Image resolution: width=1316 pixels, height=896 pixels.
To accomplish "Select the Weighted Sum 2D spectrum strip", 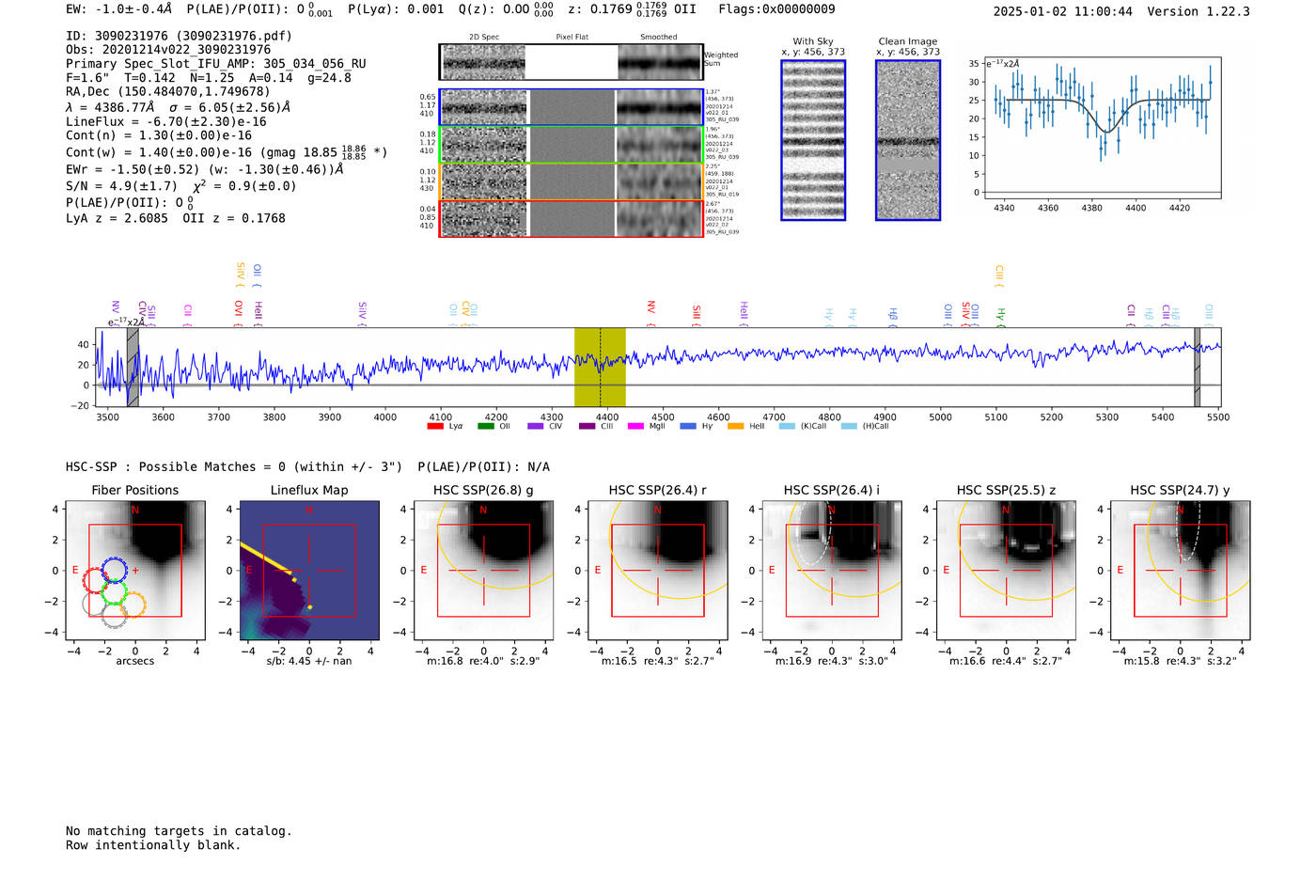I will (x=572, y=62).
